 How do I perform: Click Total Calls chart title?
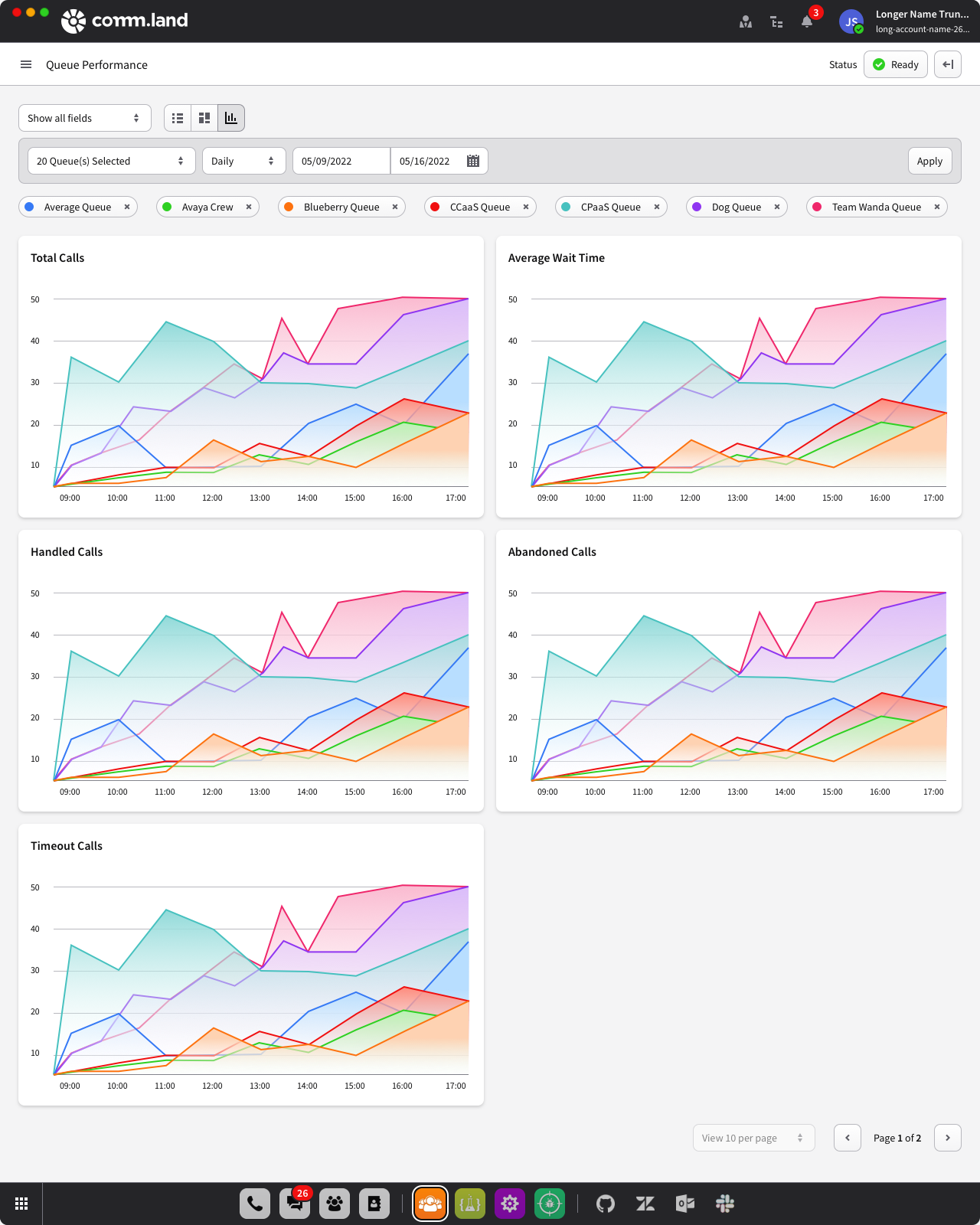click(57, 258)
